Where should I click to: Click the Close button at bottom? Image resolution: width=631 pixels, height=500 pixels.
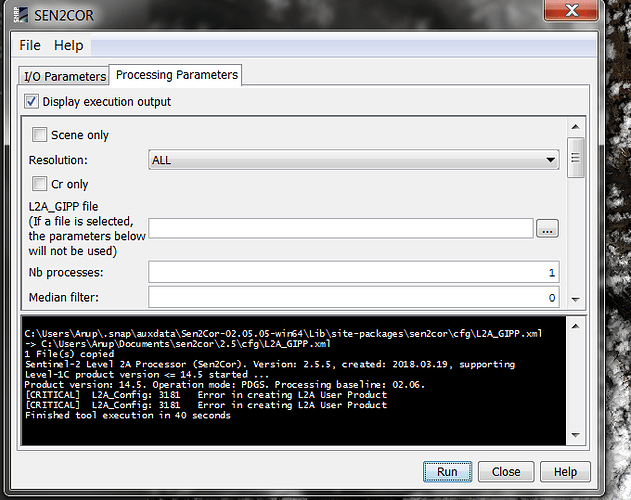(x=506, y=471)
